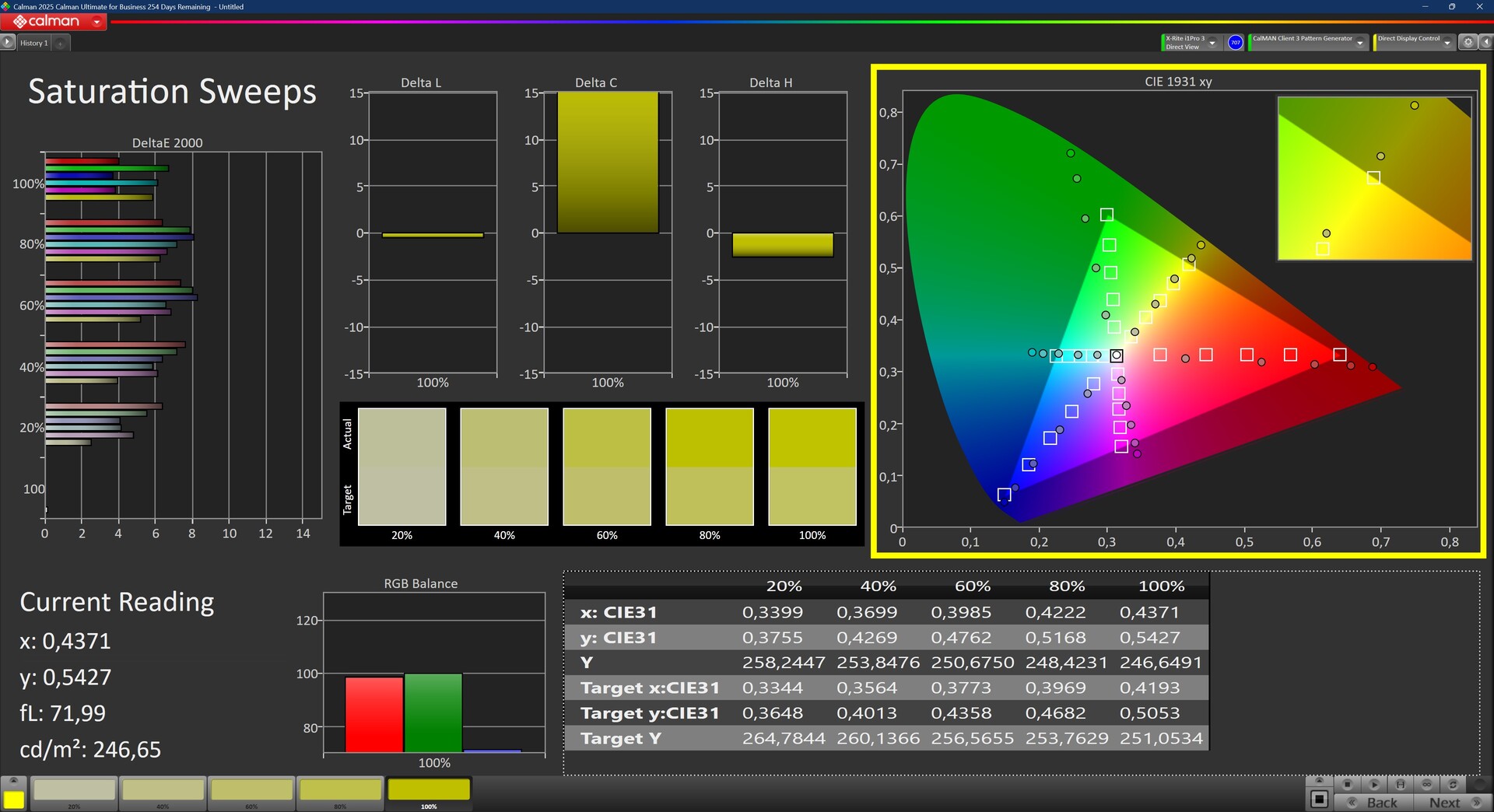Click the infinity continuous-read icon
Screen dimensions: 1494x812
(x=1426, y=784)
